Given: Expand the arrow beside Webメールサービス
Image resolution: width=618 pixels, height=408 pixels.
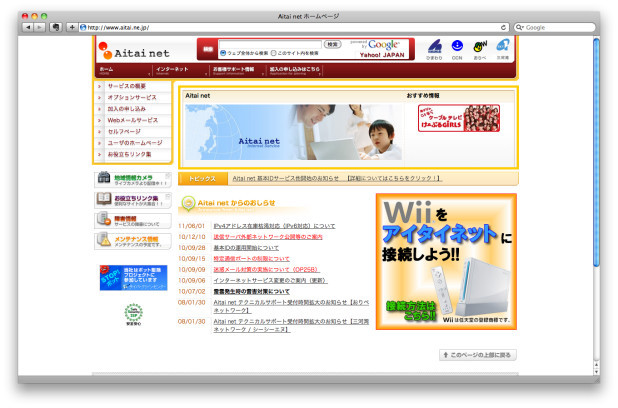Looking at the screenshot, I should click(99, 120).
